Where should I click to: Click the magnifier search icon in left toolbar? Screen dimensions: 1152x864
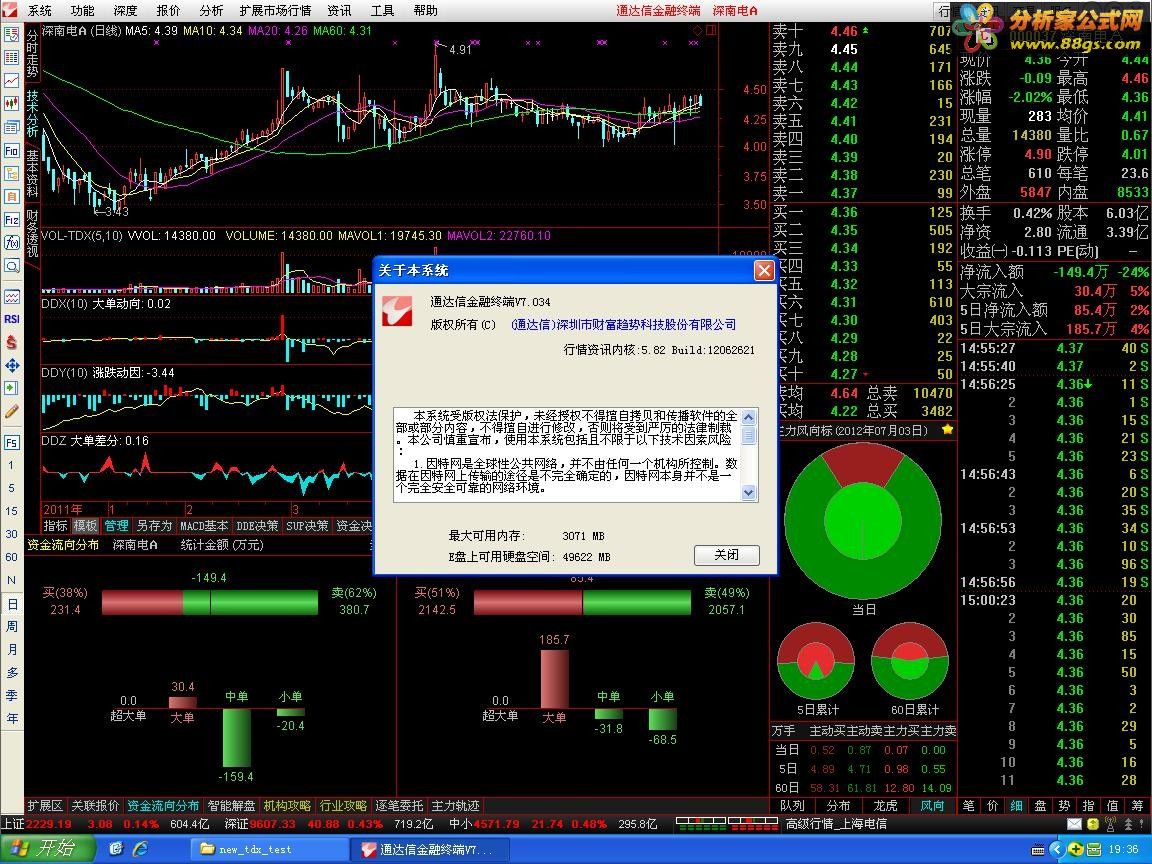pyautogui.click(x=11, y=266)
